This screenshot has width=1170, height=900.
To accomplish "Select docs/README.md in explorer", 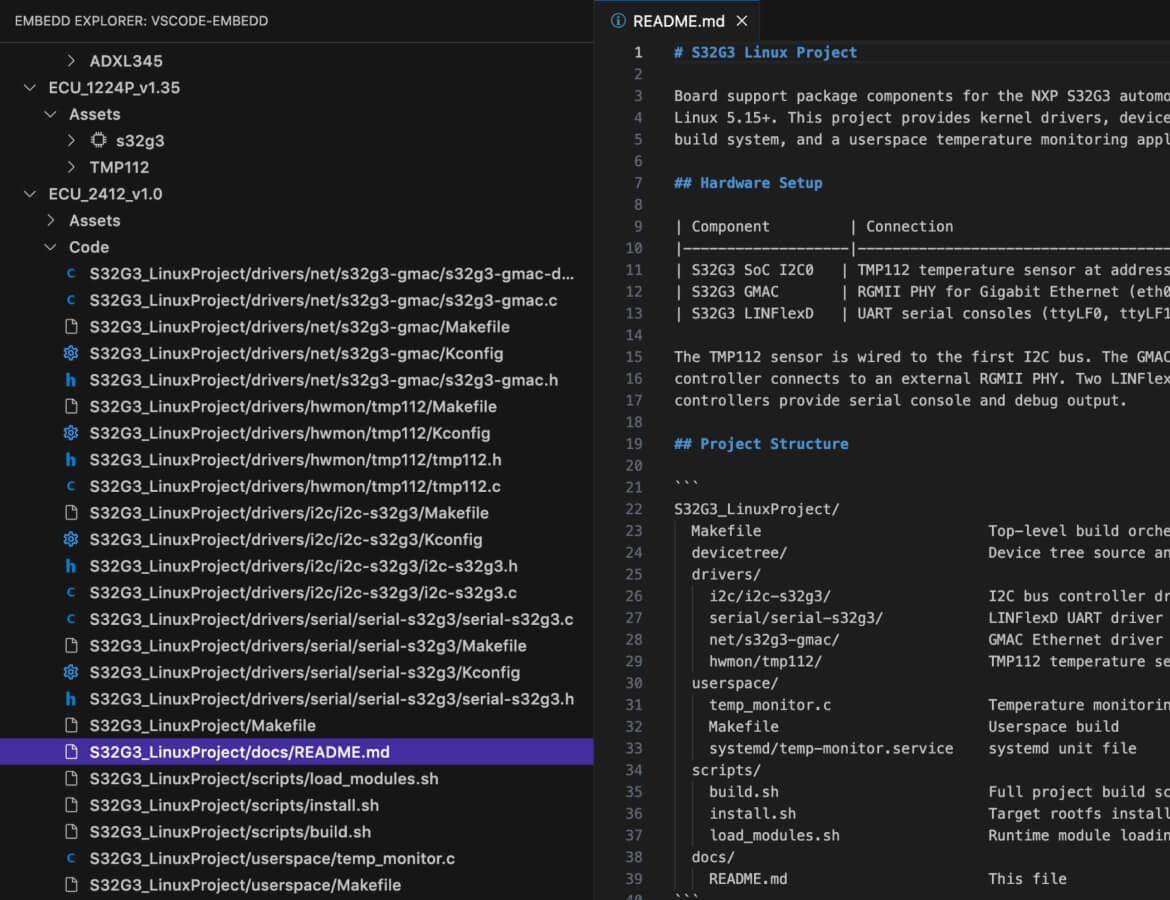I will point(296,752).
